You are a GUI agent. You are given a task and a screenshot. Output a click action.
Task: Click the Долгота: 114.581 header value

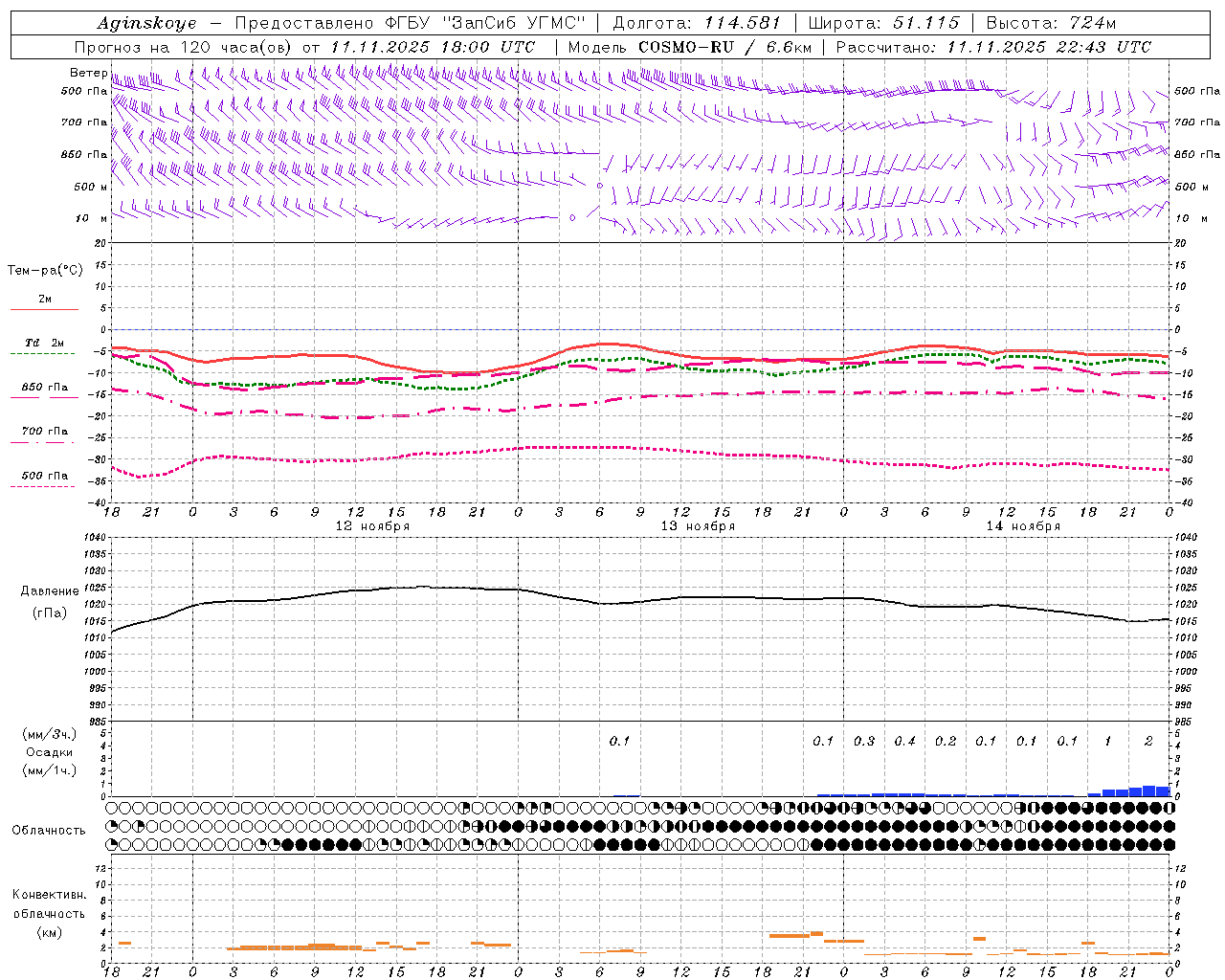click(697, 23)
